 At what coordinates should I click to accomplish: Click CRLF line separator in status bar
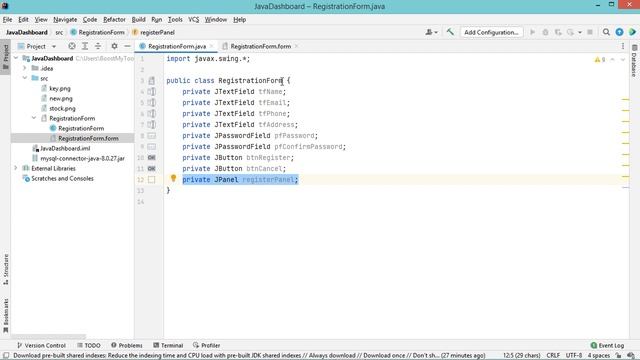(x=553, y=356)
